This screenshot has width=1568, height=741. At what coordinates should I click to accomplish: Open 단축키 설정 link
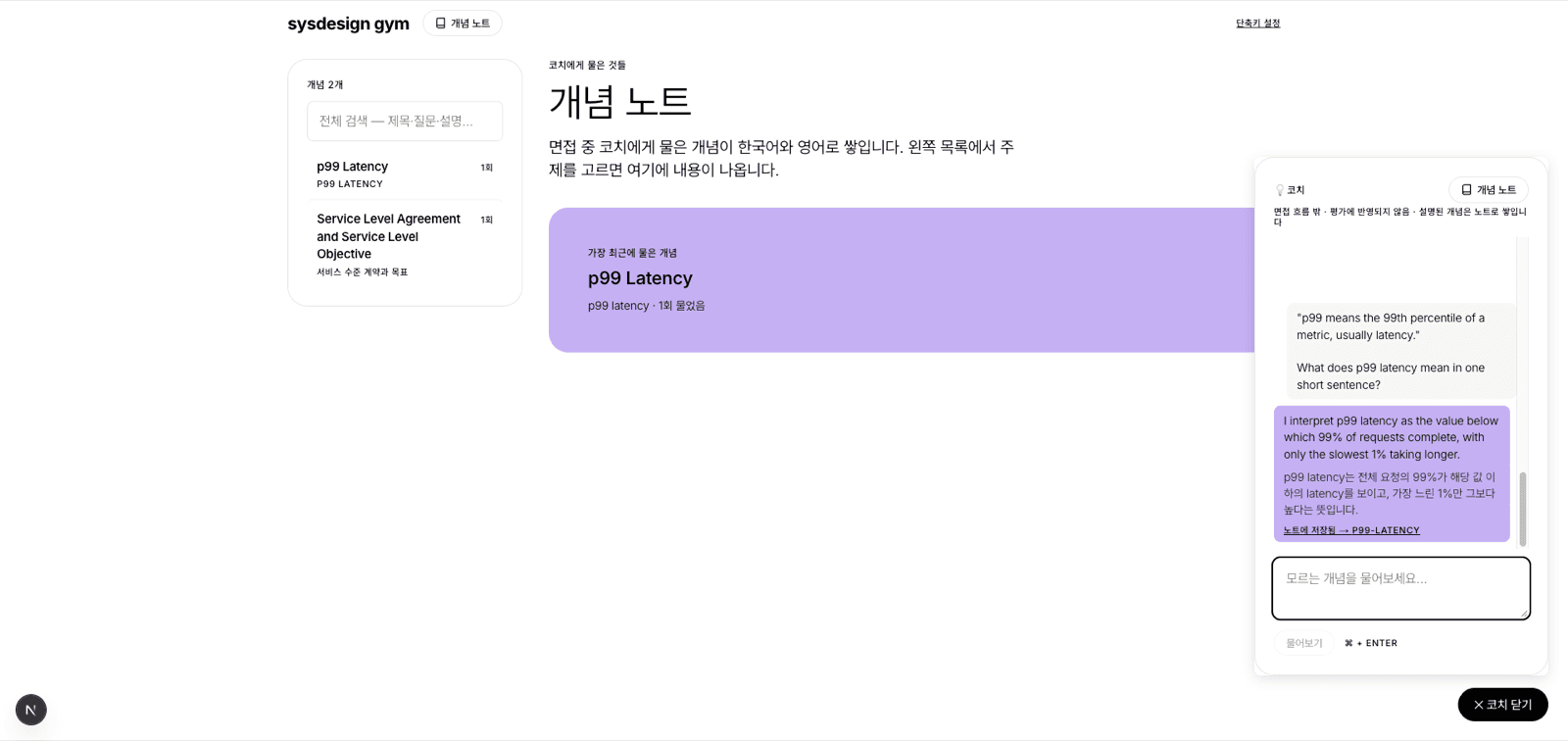tap(1257, 24)
